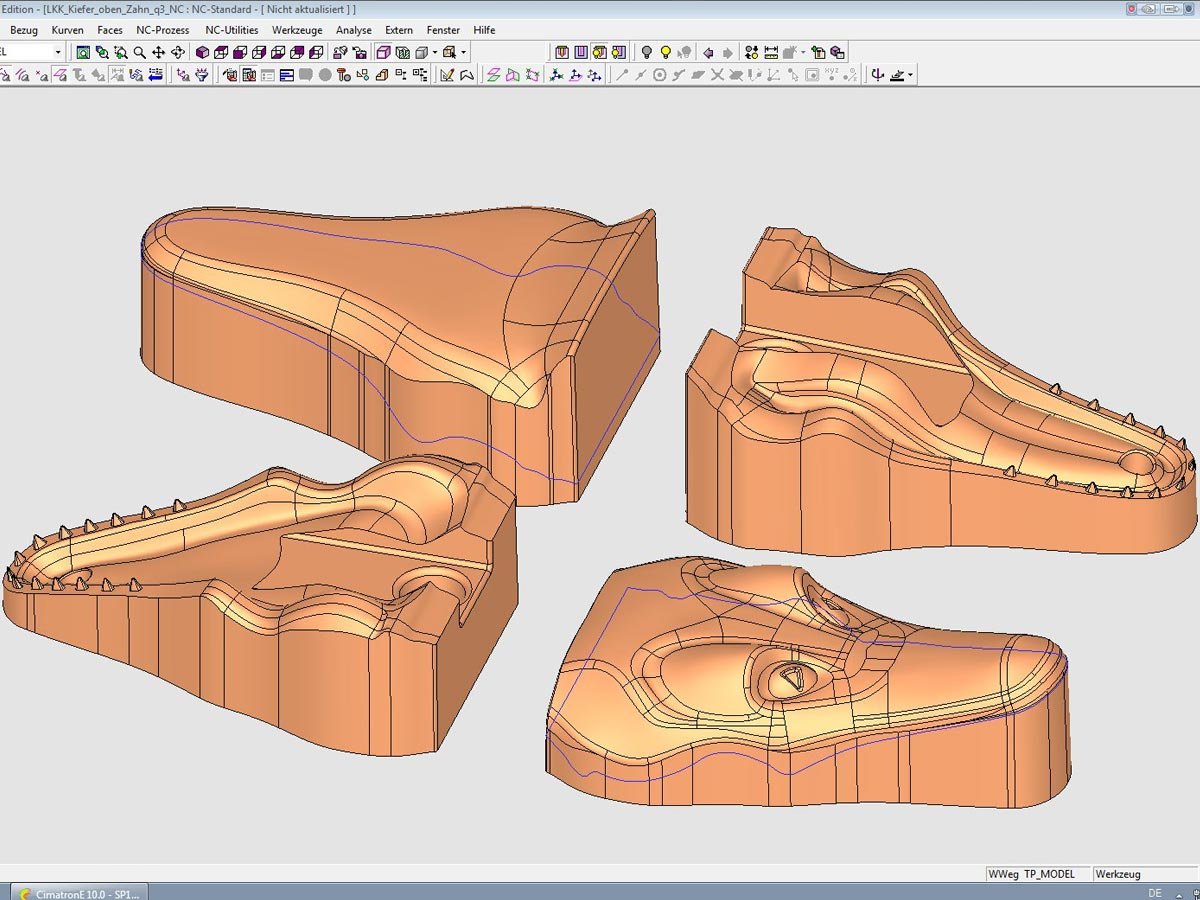The width and height of the screenshot is (1200, 900).
Task: Click the XYZ coordinate snap icon
Action: click(831, 74)
